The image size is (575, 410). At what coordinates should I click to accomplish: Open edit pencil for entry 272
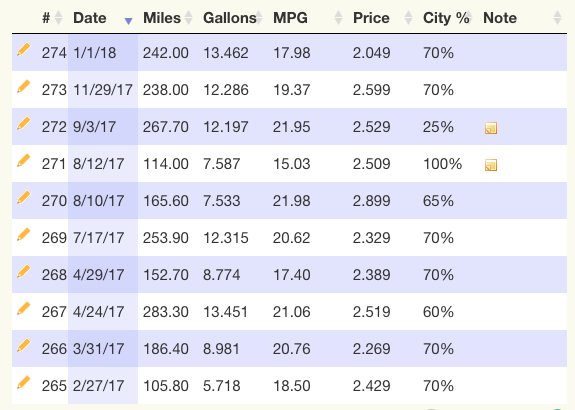(23, 124)
